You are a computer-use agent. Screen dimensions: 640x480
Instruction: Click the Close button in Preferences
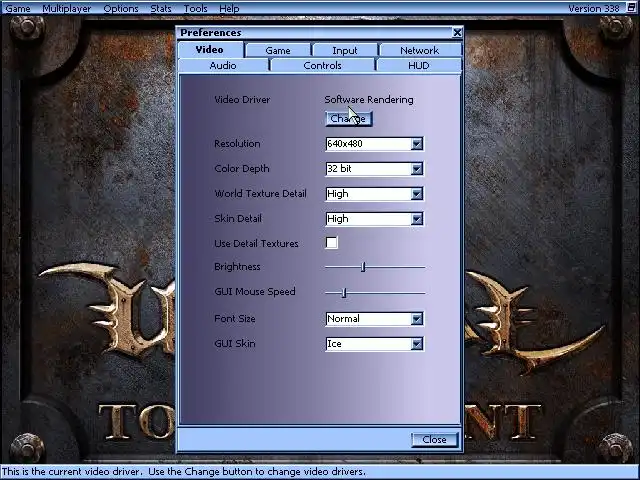[x=435, y=440]
